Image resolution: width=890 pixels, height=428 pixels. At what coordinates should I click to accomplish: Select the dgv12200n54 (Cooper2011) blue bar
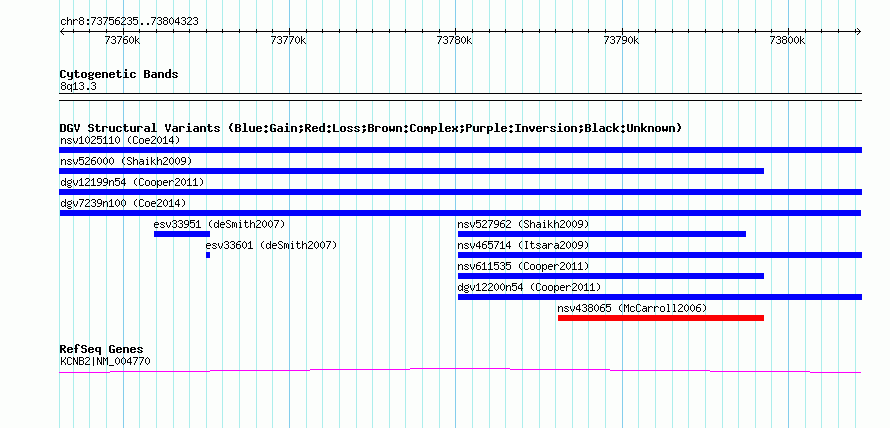click(660, 297)
